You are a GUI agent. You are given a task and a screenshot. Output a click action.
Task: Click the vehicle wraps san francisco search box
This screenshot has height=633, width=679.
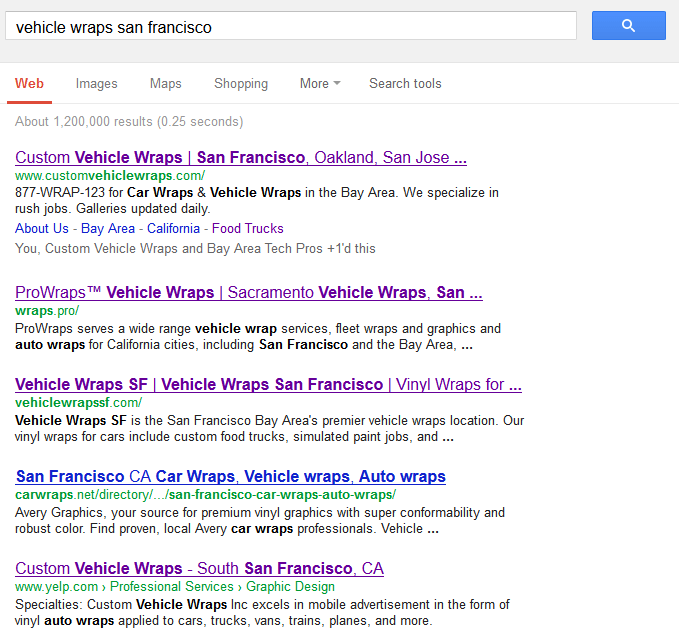291,26
